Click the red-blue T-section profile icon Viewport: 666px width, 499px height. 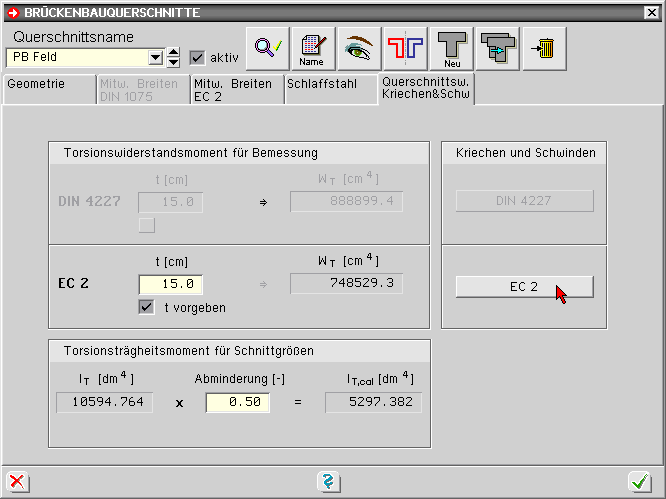click(x=406, y=47)
